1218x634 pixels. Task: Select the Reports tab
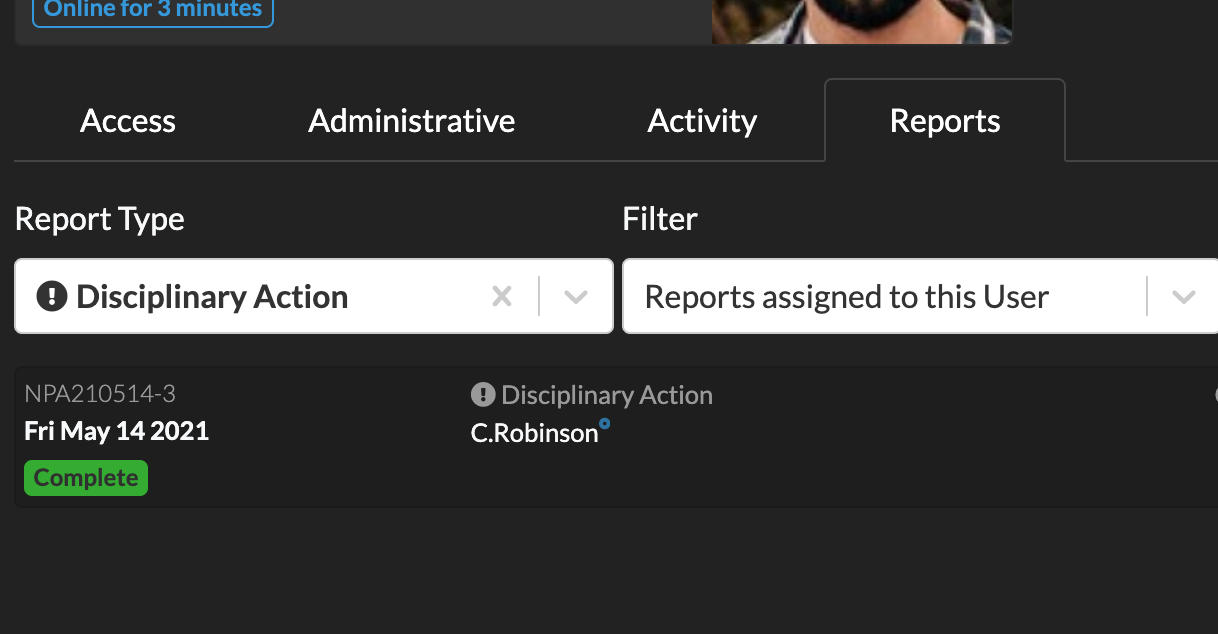(944, 120)
